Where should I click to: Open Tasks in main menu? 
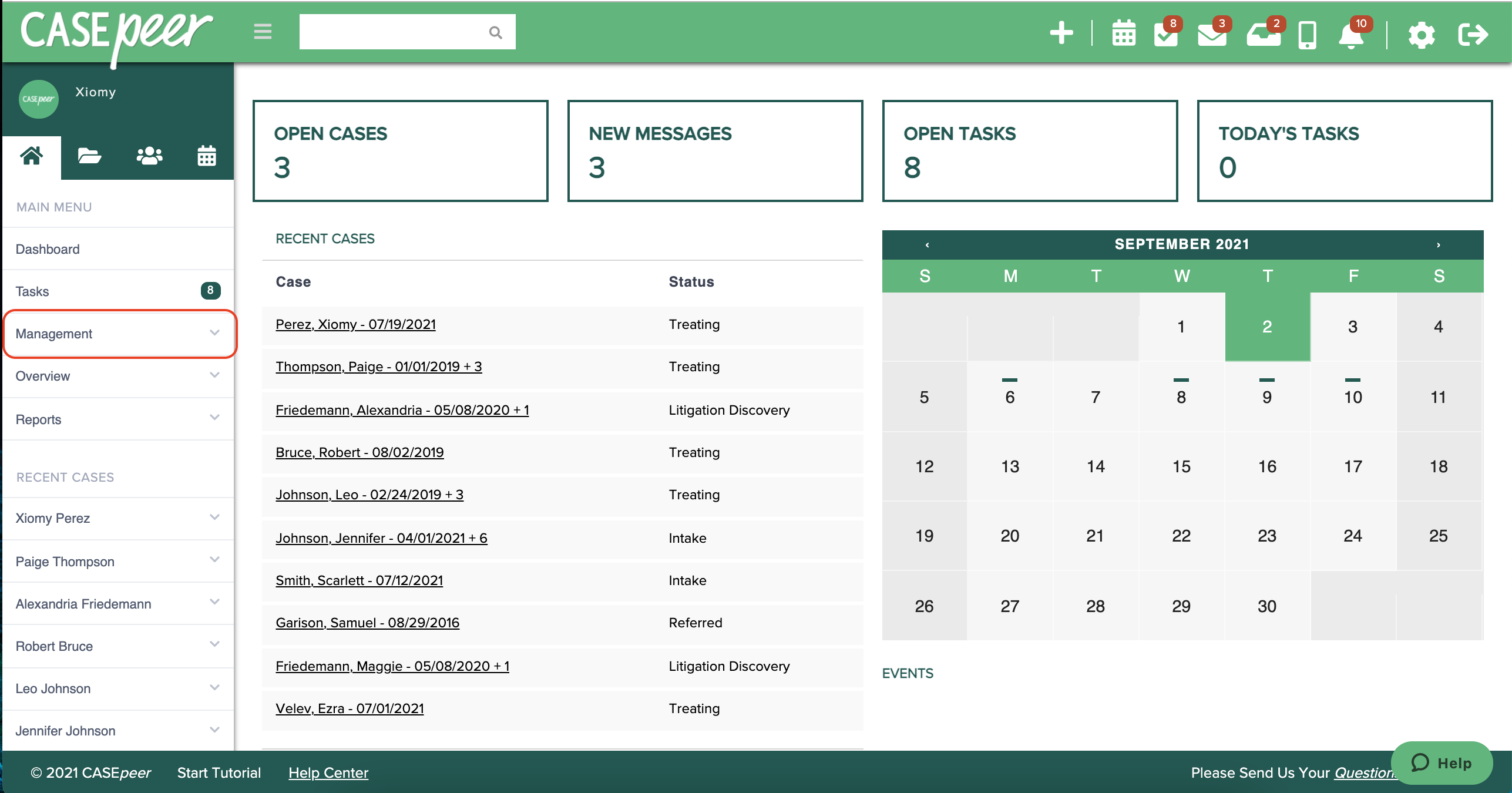pyautogui.click(x=118, y=291)
